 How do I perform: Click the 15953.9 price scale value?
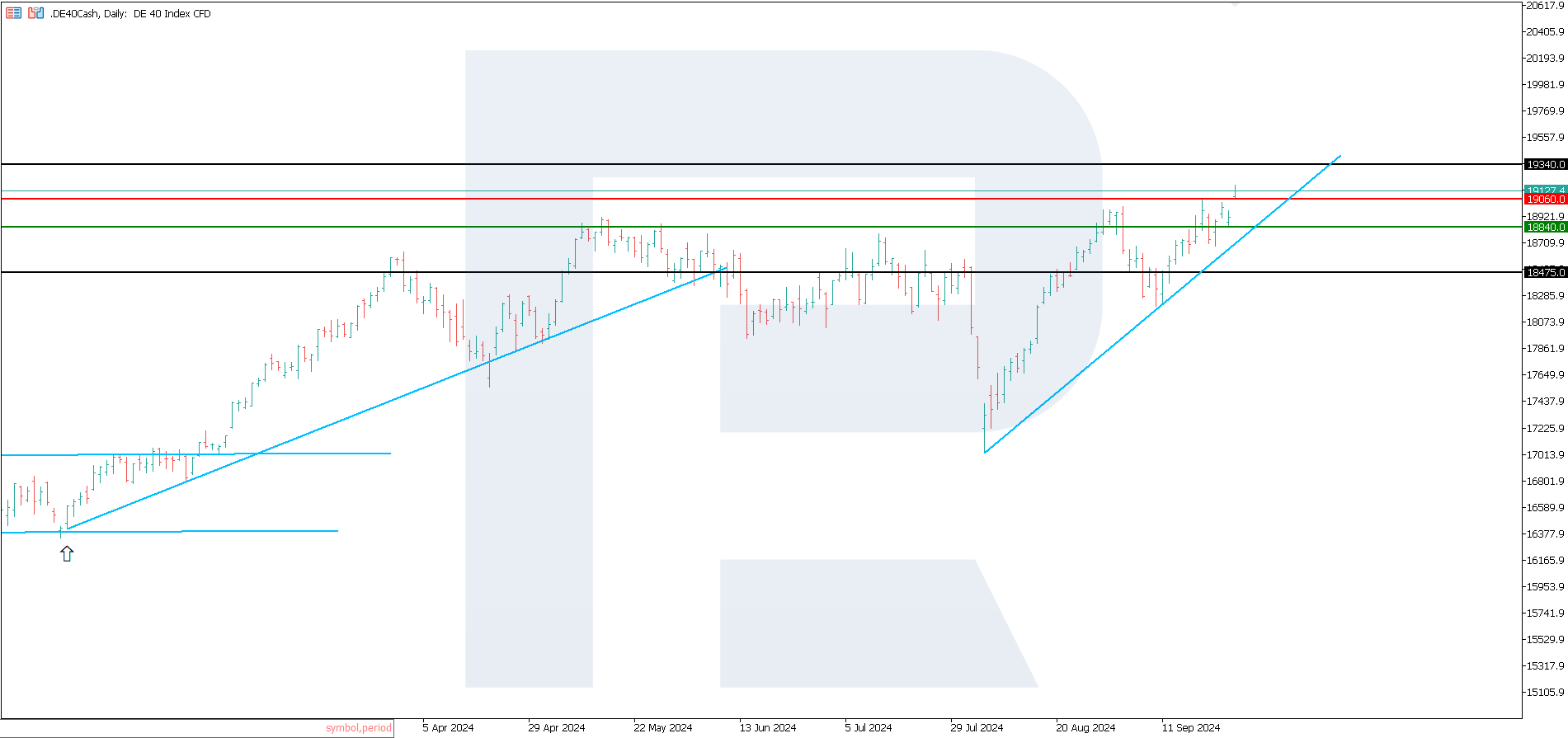pyautogui.click(x=1545, y=587)
